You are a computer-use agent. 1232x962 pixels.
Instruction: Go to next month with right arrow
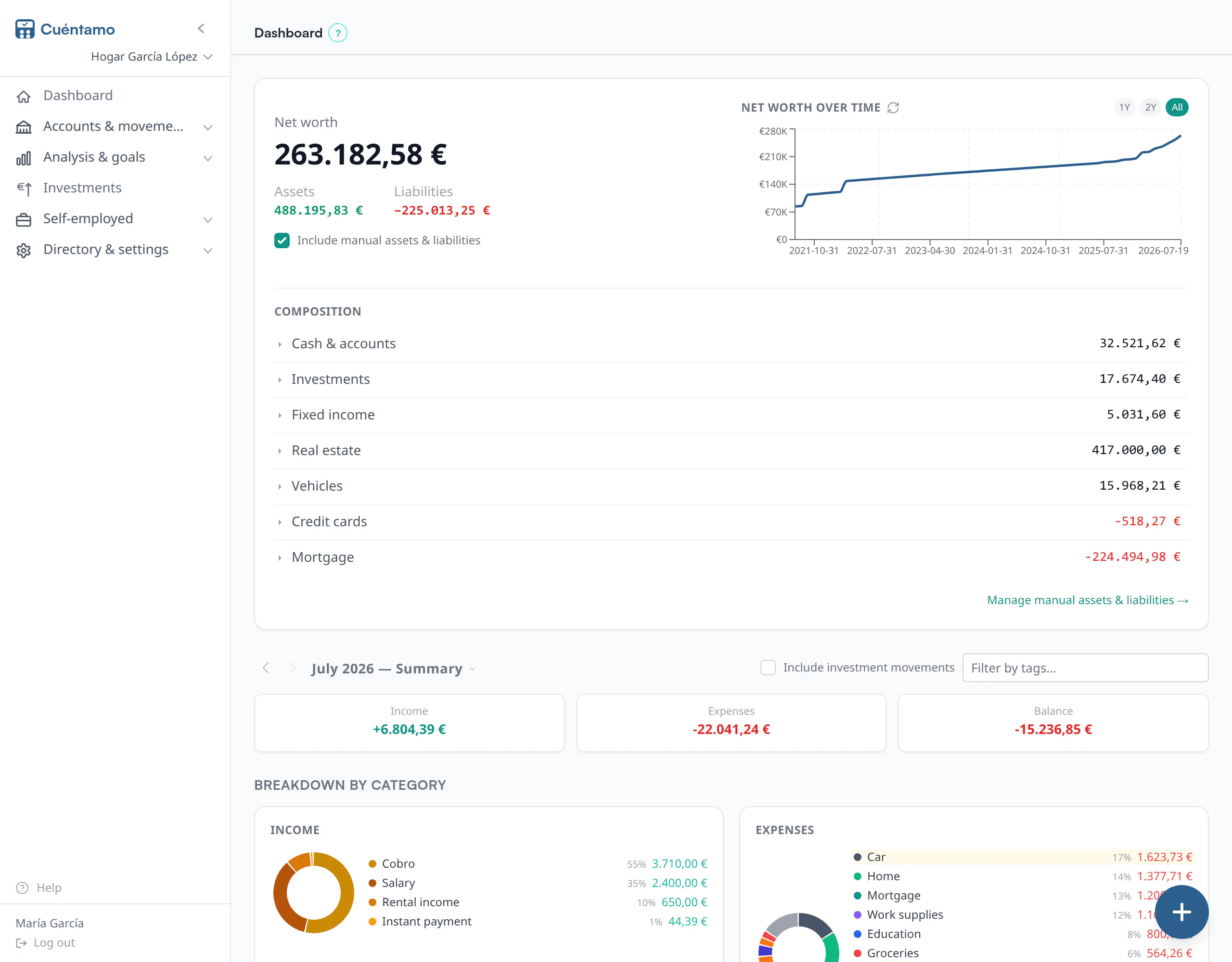point(292,668)
